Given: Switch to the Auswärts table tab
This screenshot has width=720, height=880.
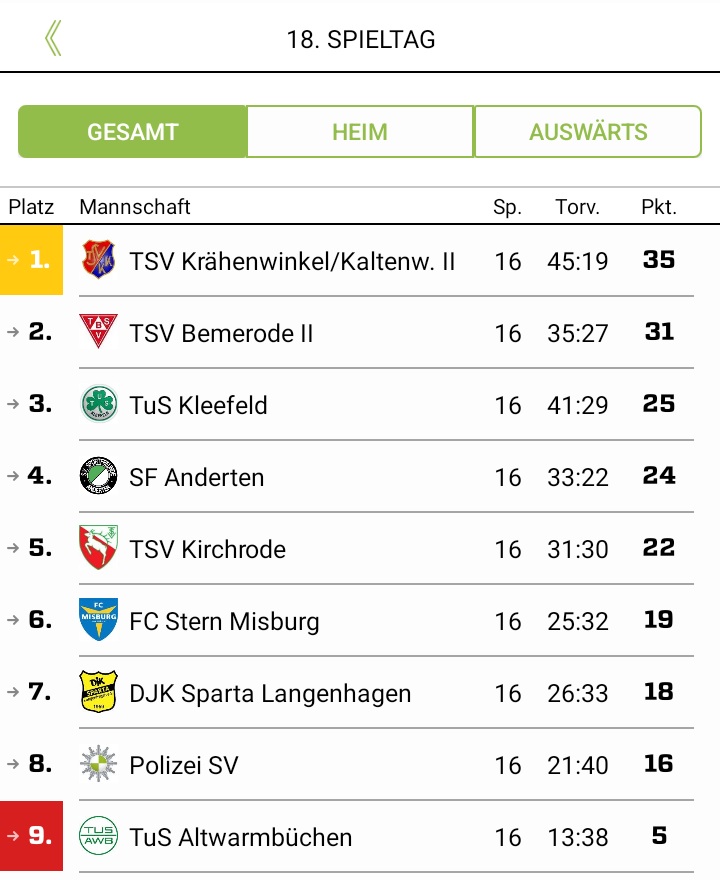Looking at the screenshot, I should point(588,132).
